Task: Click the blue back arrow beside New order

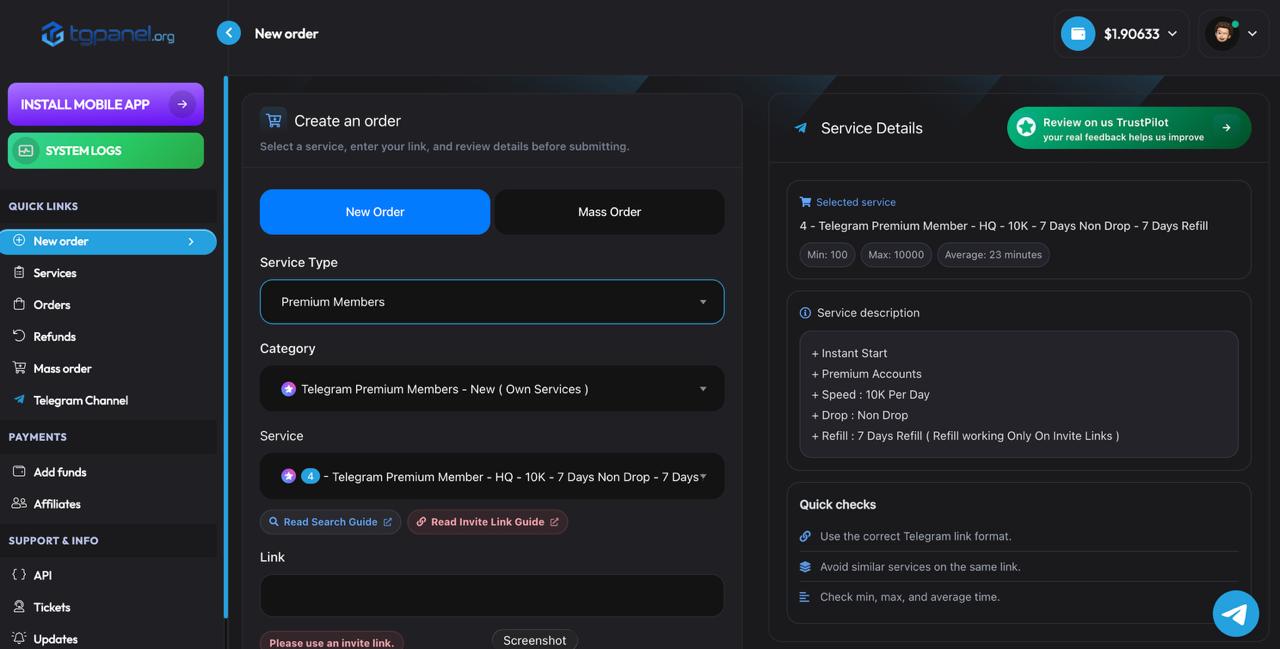Action: 229,33
